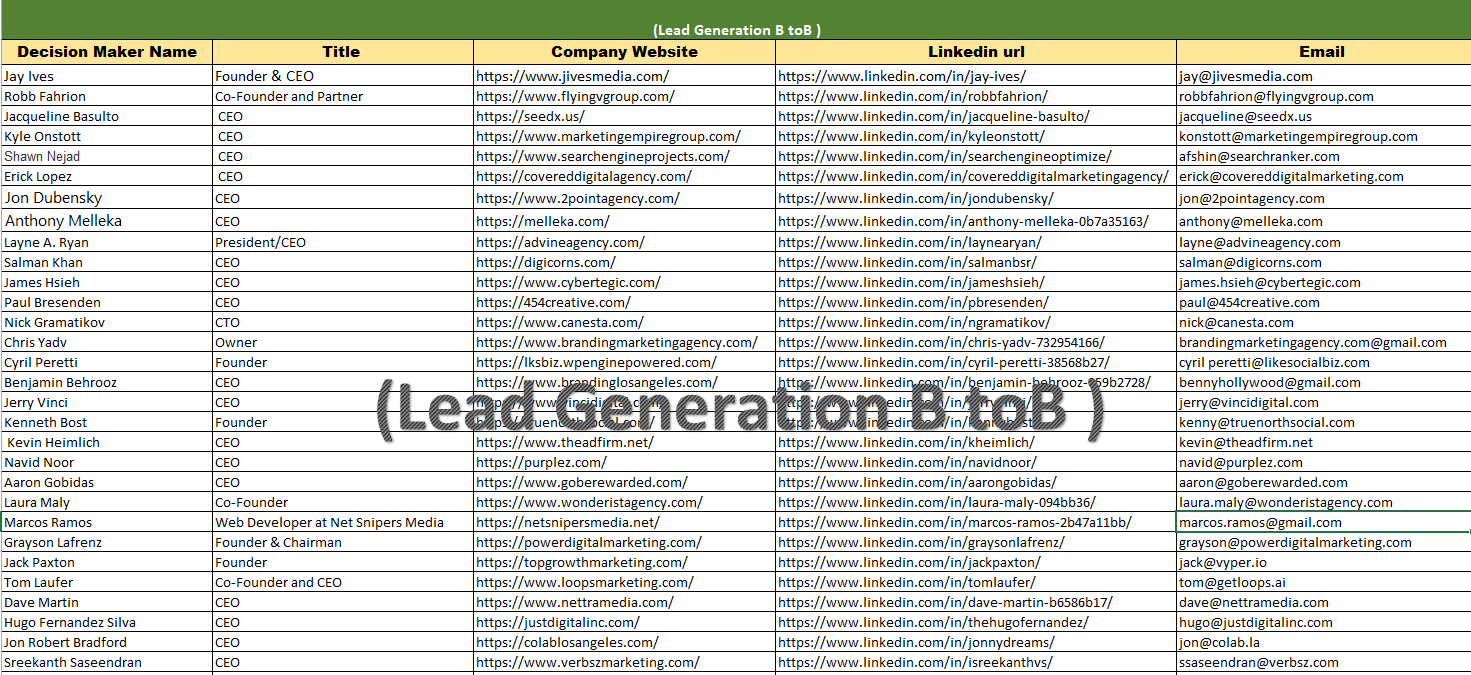Select the Anthony Melleka cell

[107, 221]
